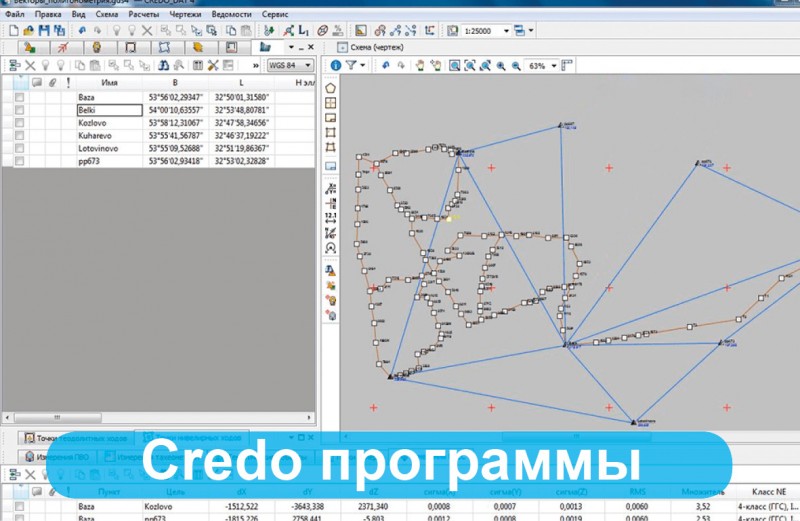
Task: Open the Правка menu
Action: pos(48,14)
